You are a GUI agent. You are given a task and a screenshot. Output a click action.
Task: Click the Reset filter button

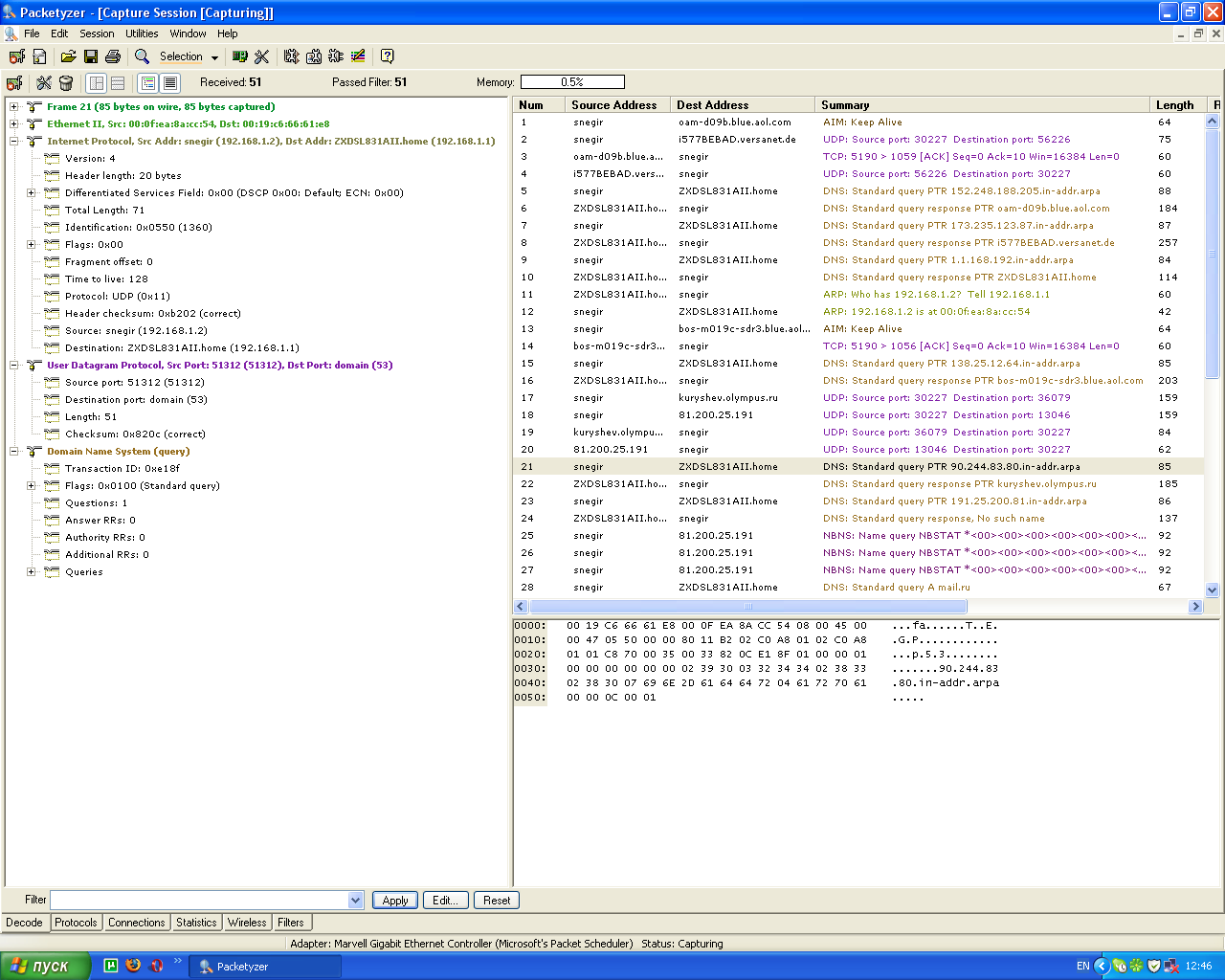point(497,901)
